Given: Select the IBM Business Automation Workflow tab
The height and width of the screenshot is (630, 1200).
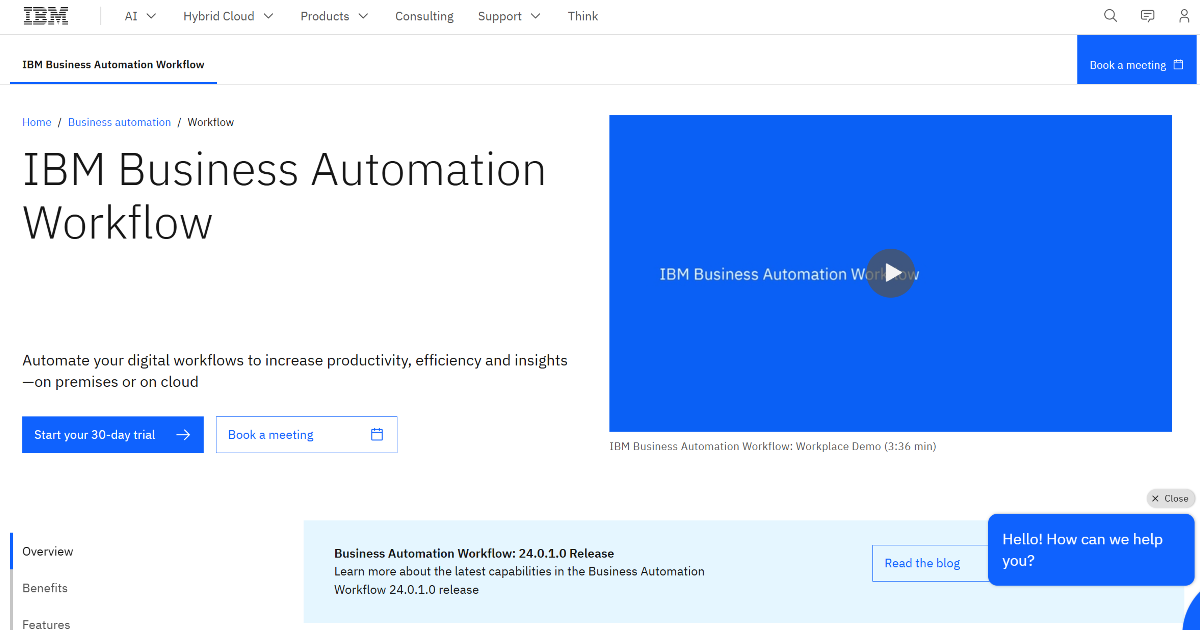Looking at the screenshot, I should pyautogui.click(x=112, y=63).
